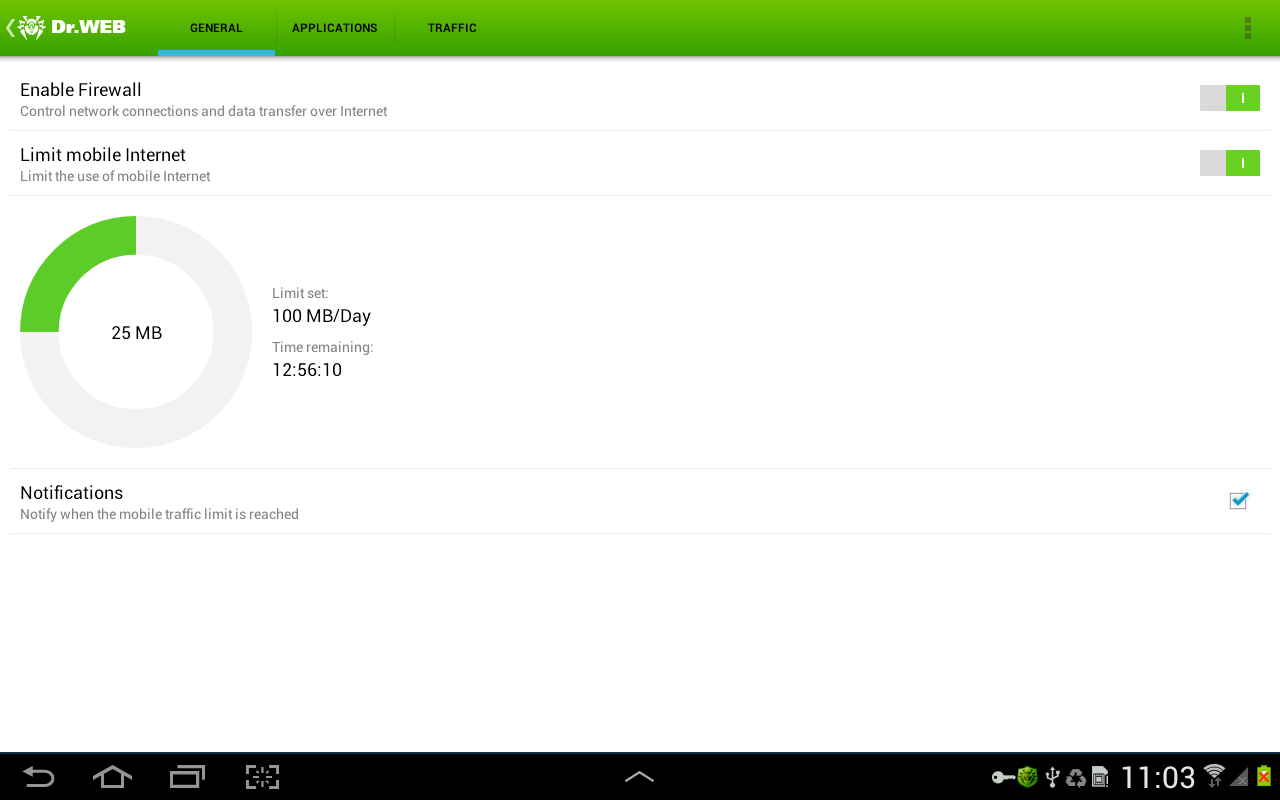Toggle the Limit mobile Internet switch
Image resolution: width=1280 pixels, height=800 pixels.
[x=1230, y=163]
